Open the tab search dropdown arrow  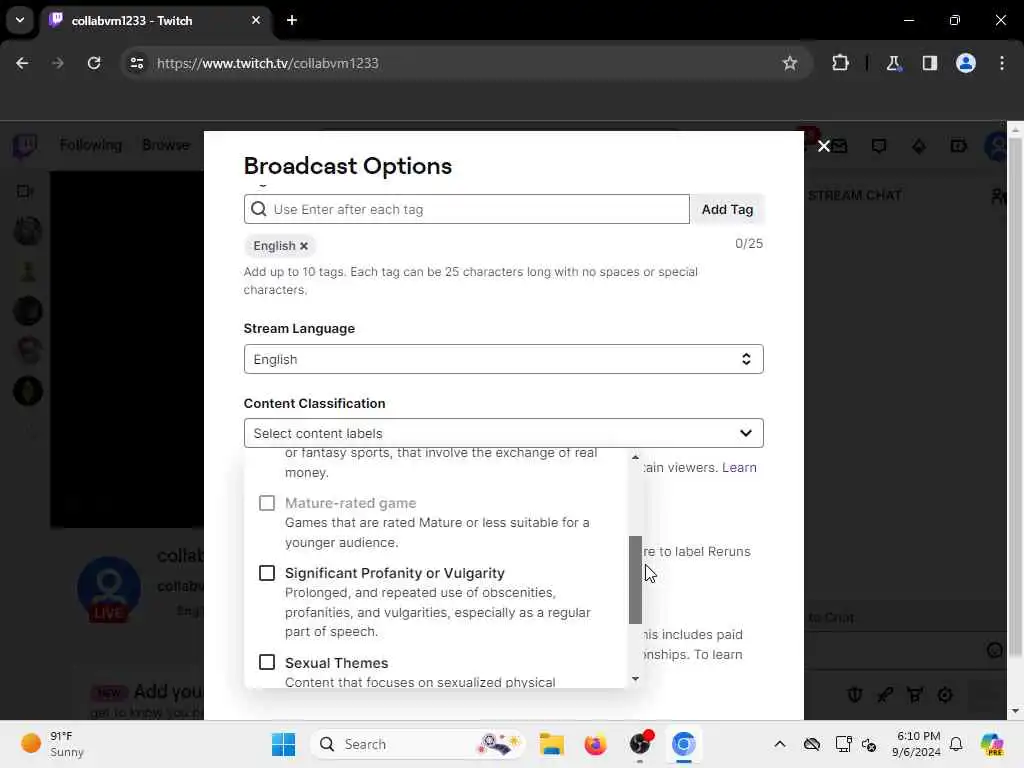(x=20, y=20)
